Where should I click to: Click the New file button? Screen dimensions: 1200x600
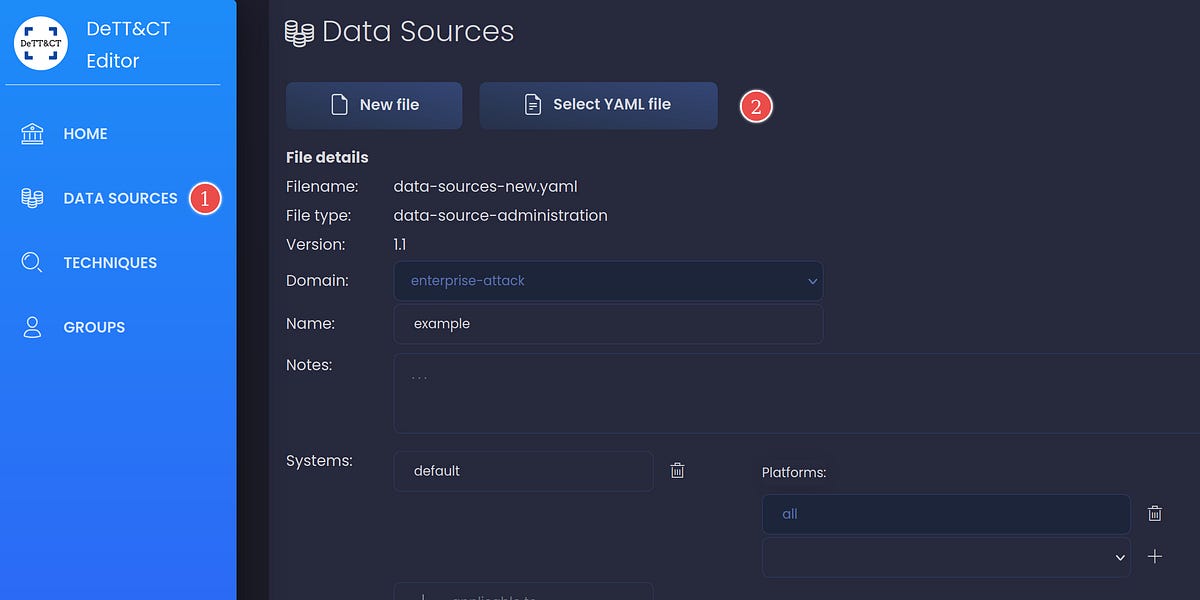(373, 104)
